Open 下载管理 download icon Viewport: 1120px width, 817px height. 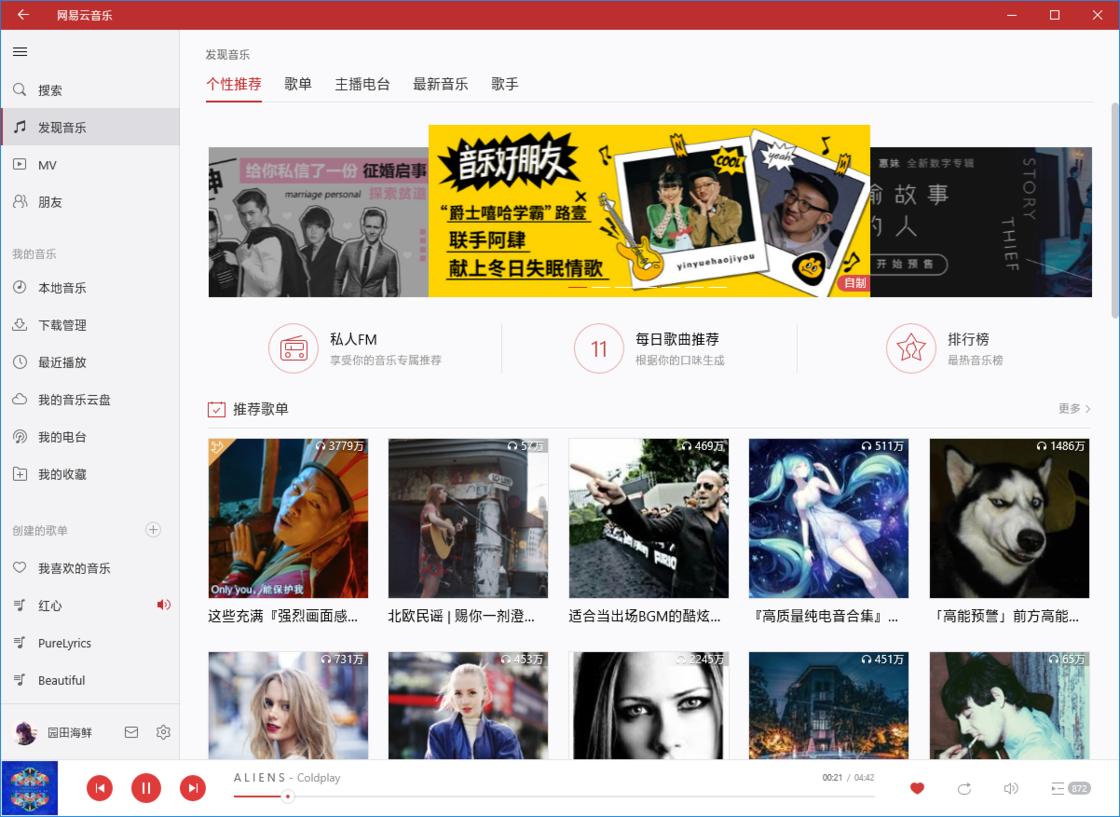tap(20, 325)
